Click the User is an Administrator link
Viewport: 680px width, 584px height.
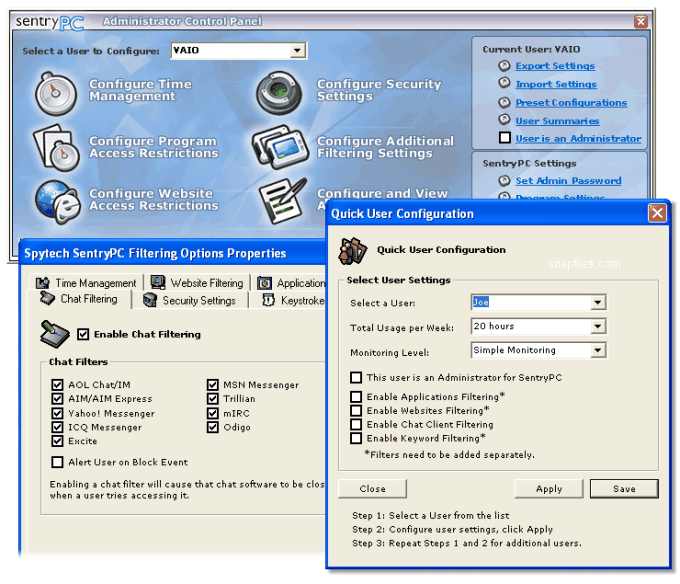(578, 138)
